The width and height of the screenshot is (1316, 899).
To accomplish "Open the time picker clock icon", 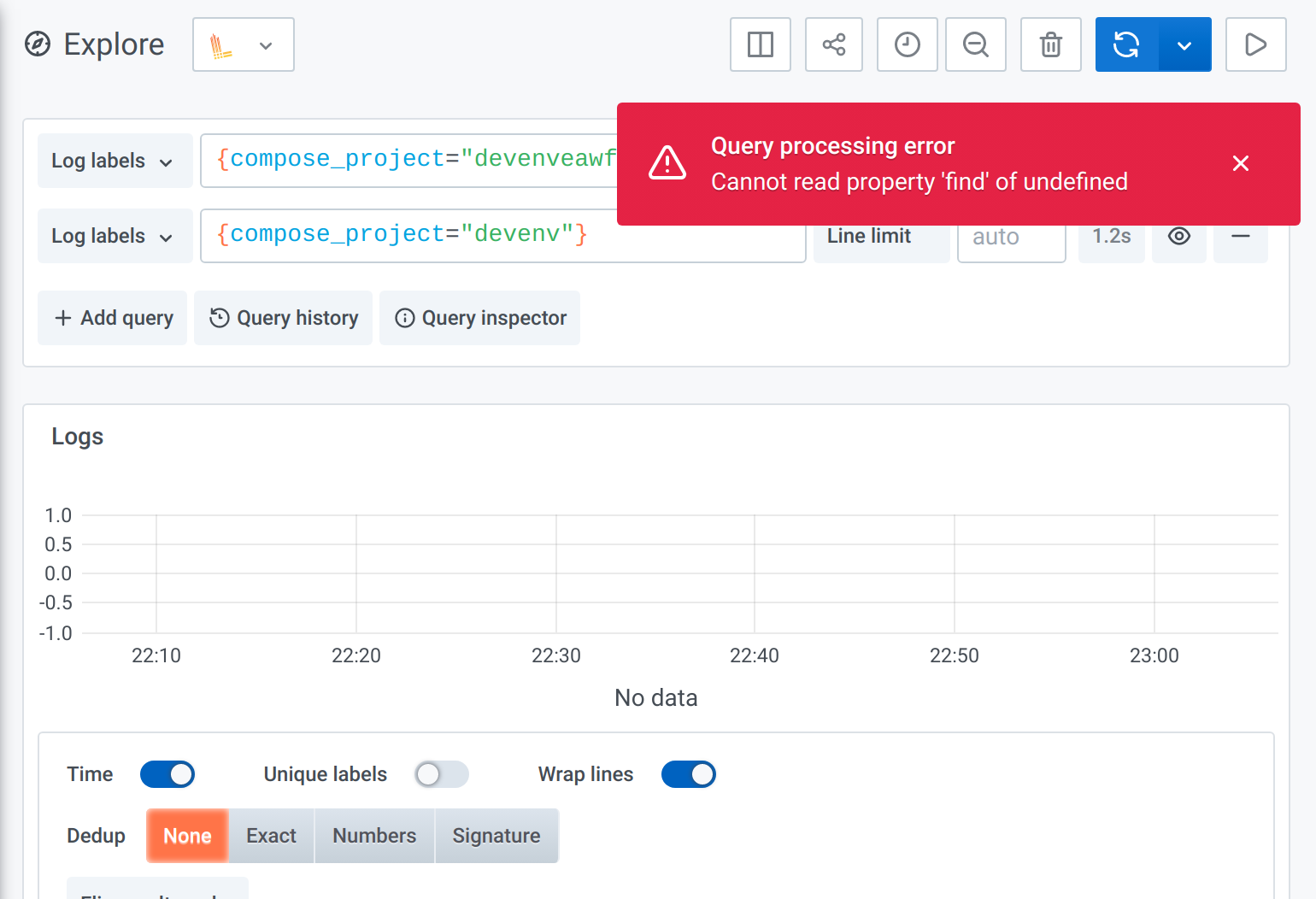I will tap(907, 44).
